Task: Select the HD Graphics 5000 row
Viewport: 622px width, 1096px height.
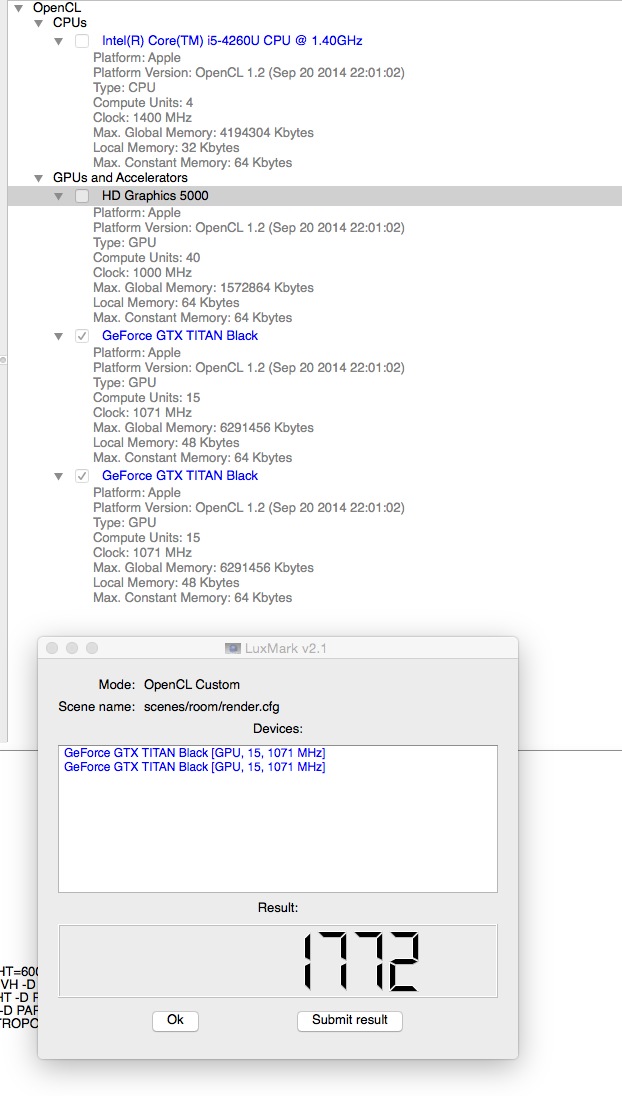Action: 314,196
